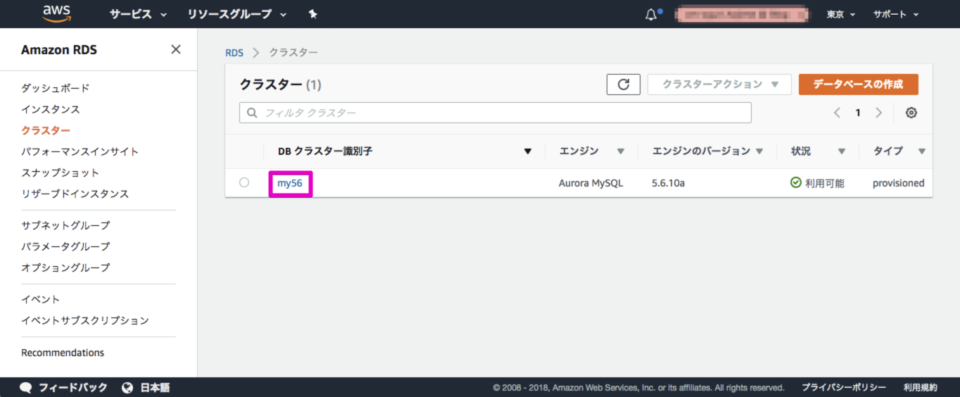Viewport: 960px width, 397px height.
Task: Open the AWS home logo
Action: tap(56, 13)
